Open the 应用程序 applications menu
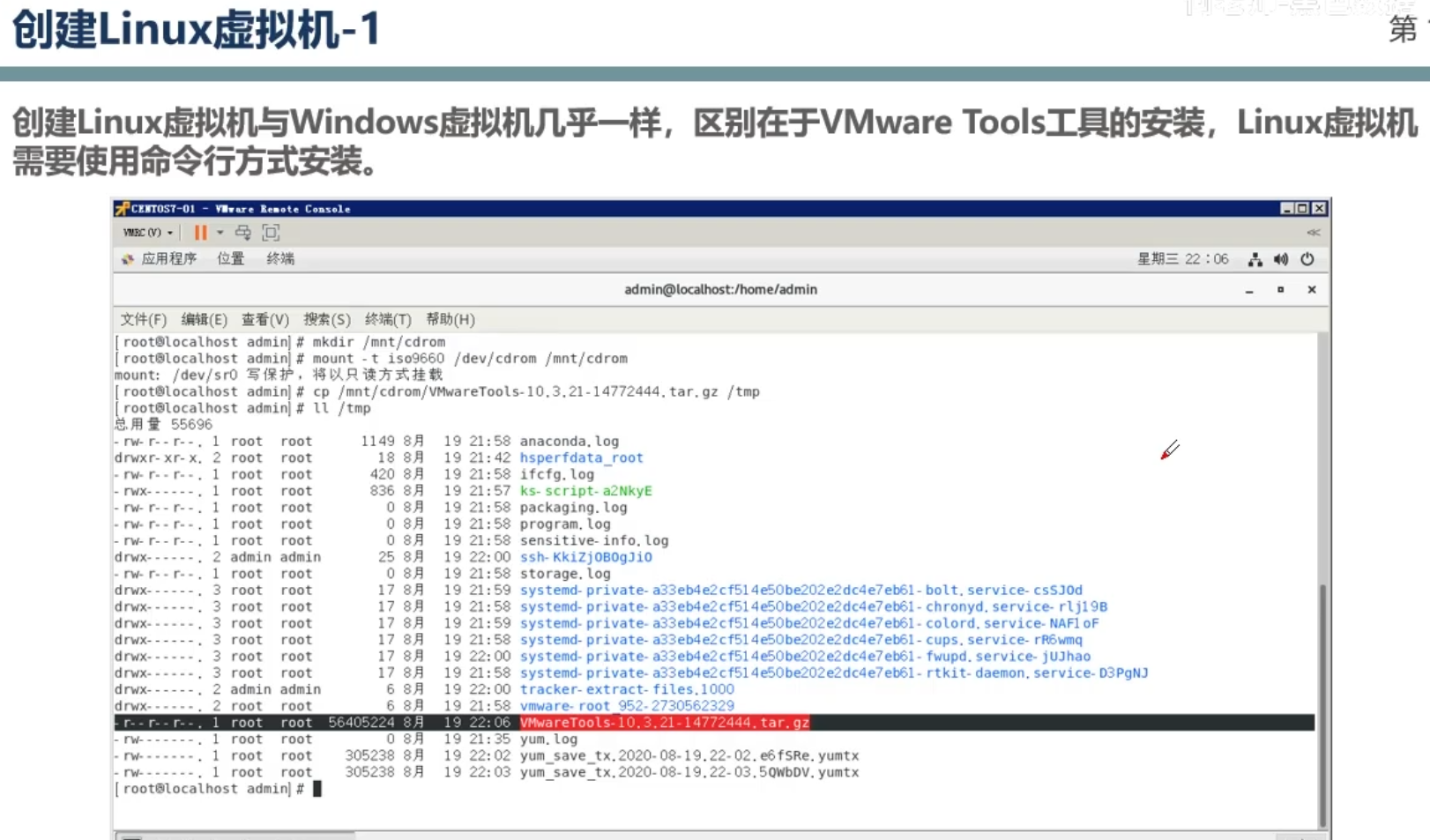The height and width of the screenshot is (840, 1430). click(x=160, y=259)
